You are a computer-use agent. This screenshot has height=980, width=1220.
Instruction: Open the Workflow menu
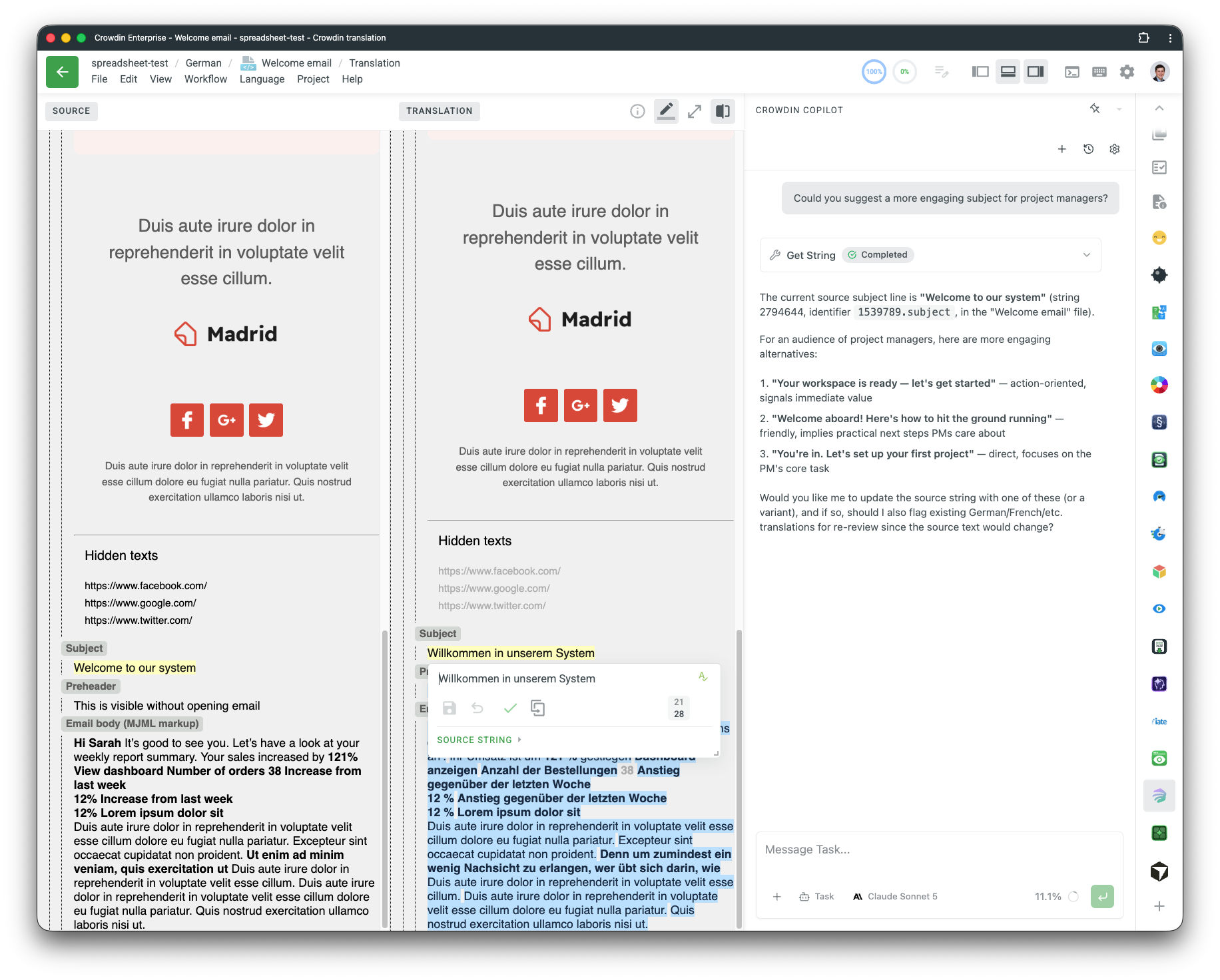(205, 79)
